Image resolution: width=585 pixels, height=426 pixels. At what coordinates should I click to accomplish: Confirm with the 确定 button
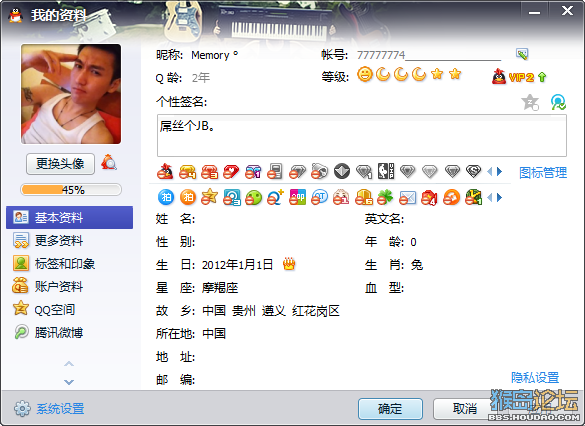coord(390,409)
